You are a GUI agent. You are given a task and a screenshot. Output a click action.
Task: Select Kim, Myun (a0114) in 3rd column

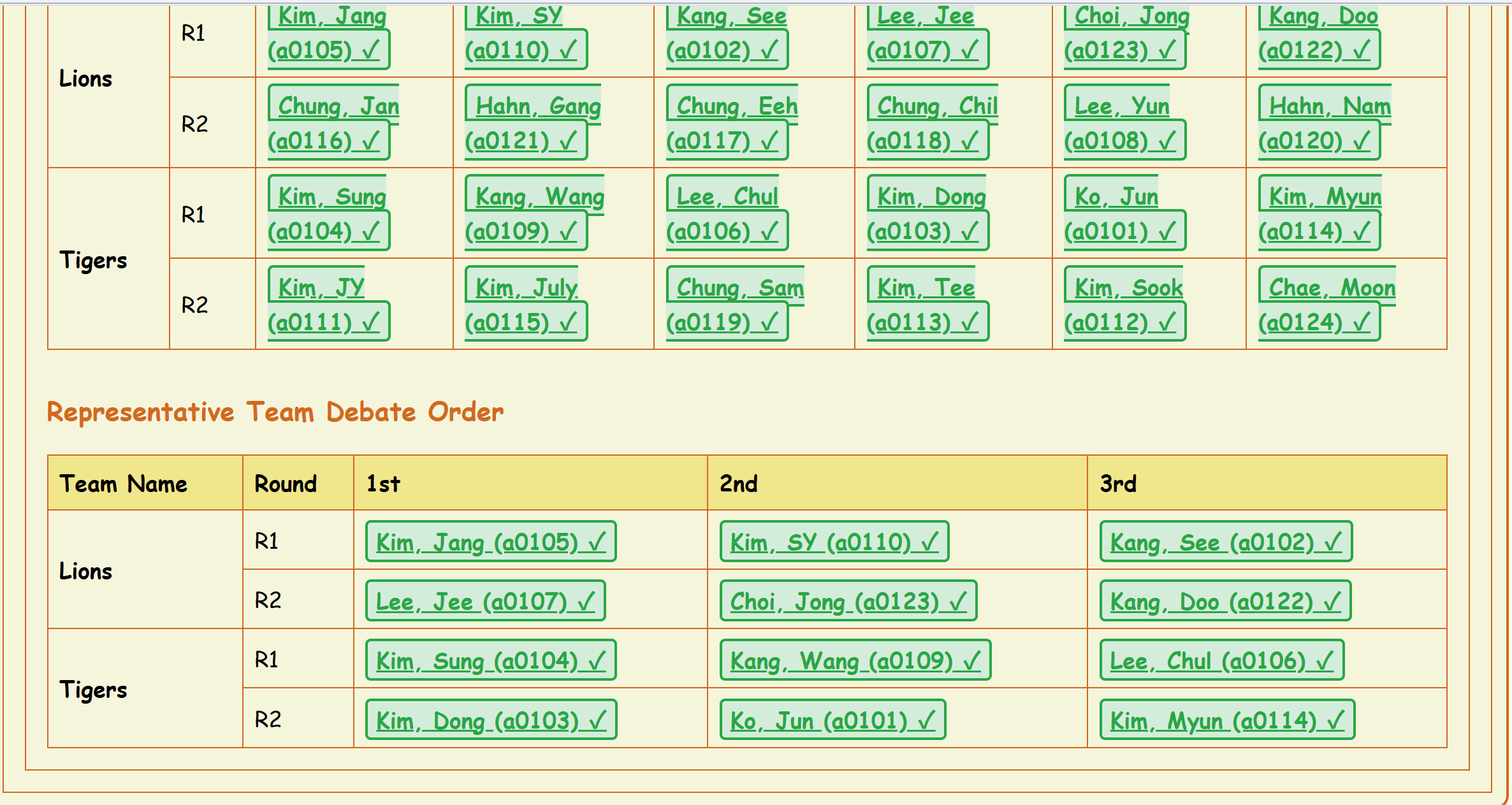click(1226, 721)
